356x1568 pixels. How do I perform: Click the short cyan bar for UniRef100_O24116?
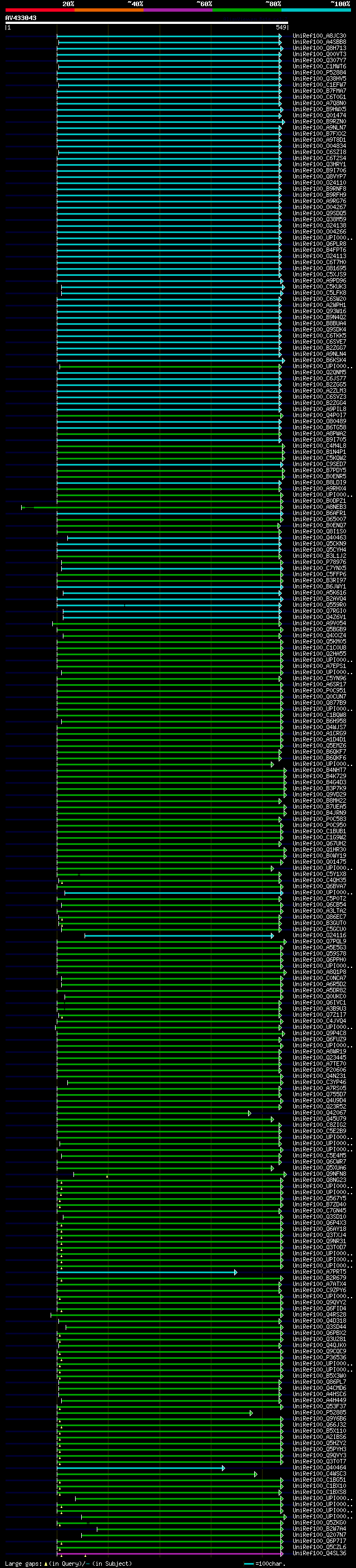(x=180, y=936)
